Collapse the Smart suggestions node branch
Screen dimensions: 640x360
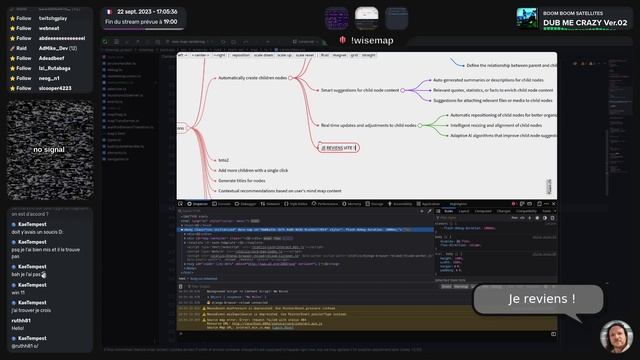click(x=402, y=90)
